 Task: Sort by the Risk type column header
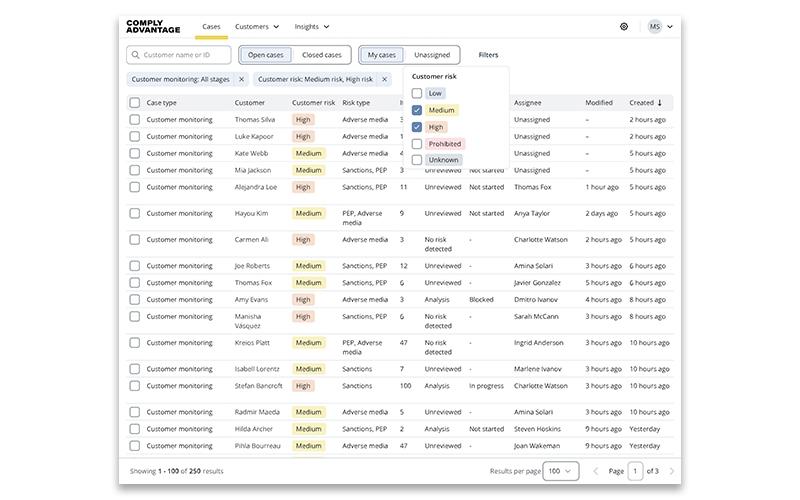(x=356, y=103)
